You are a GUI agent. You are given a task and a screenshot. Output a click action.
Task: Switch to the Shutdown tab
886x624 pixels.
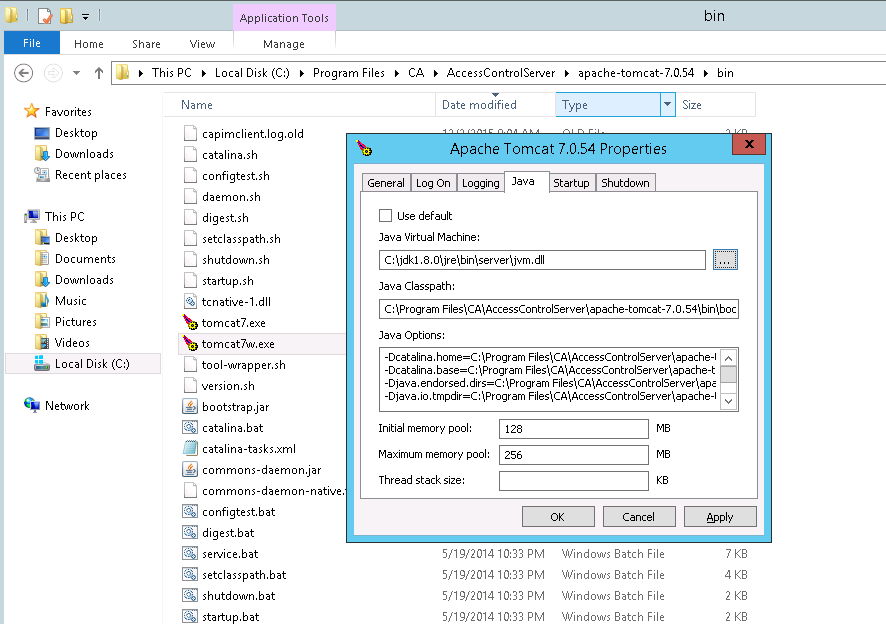point(626,183)
